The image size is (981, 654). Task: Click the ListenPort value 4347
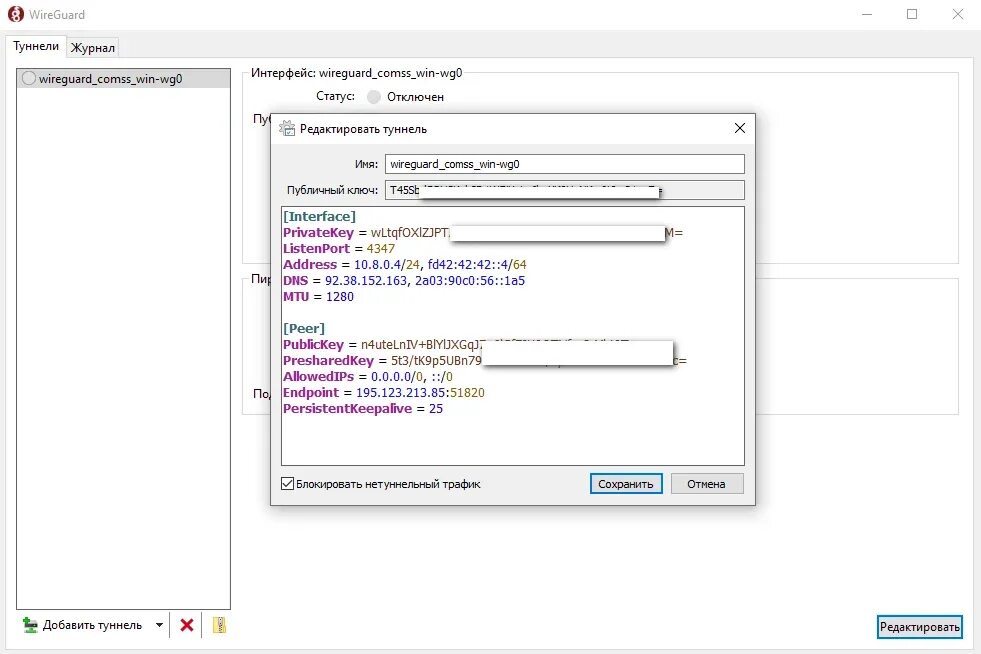click(380, 248)
